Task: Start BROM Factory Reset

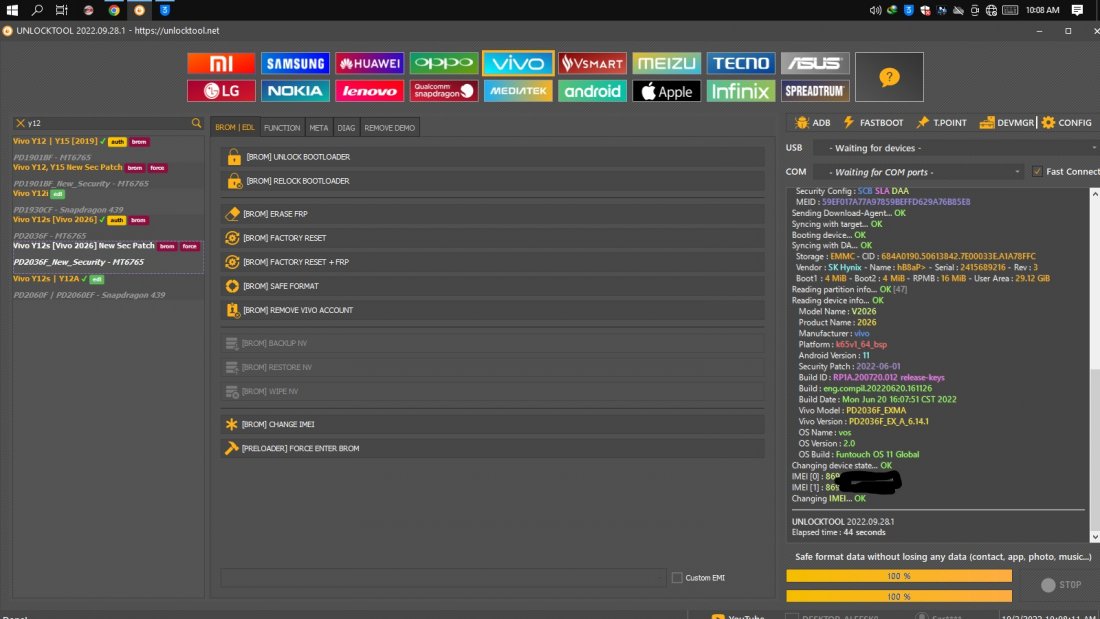Action: pyautogui.click(x=493, y=238)
